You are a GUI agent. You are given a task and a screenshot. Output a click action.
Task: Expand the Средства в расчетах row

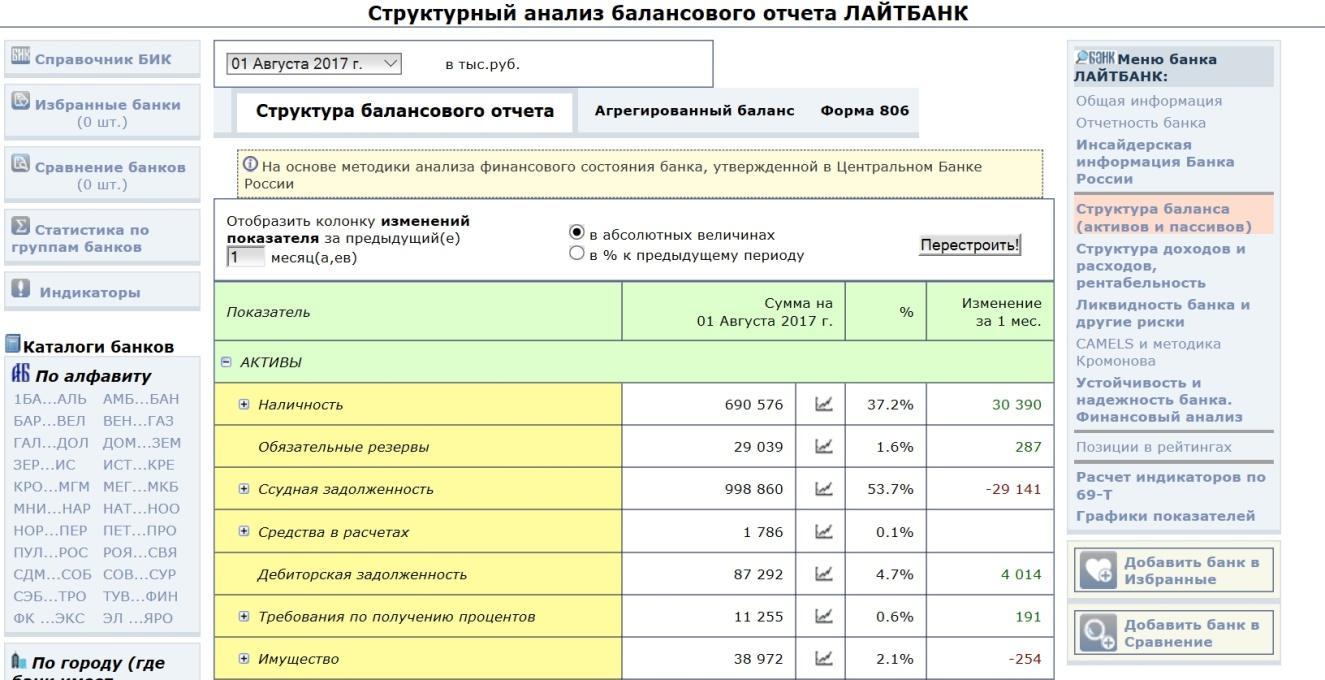click(x=244, y=531)
